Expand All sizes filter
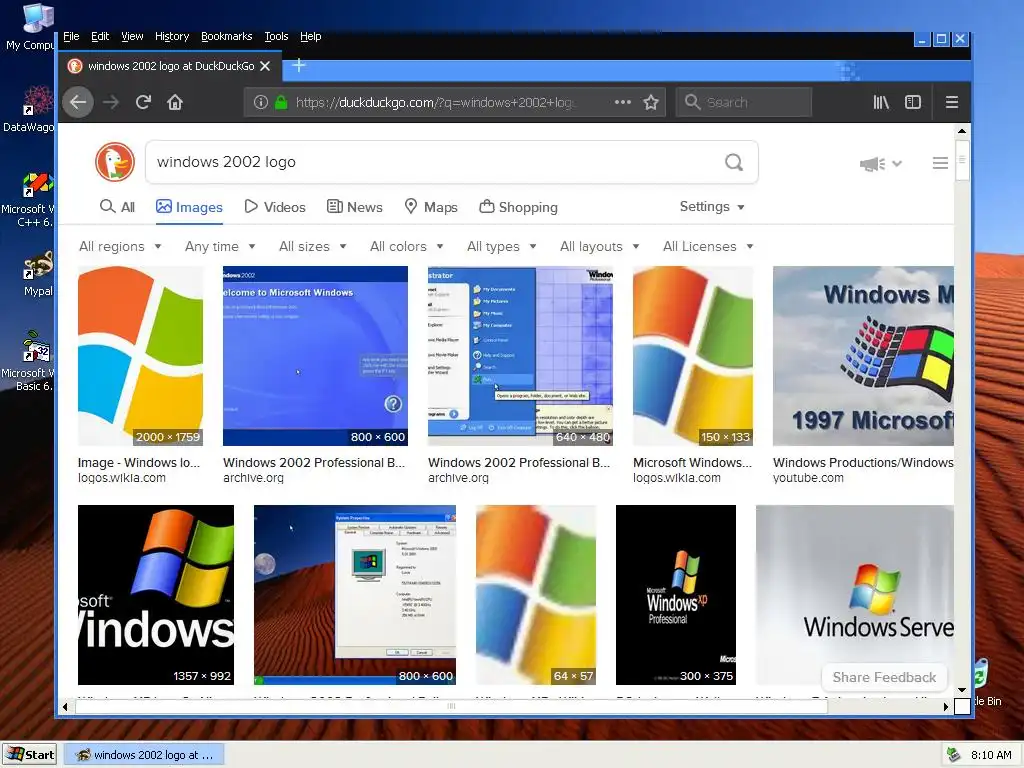The image size is (1024, 768). click(x=313, y=246)
